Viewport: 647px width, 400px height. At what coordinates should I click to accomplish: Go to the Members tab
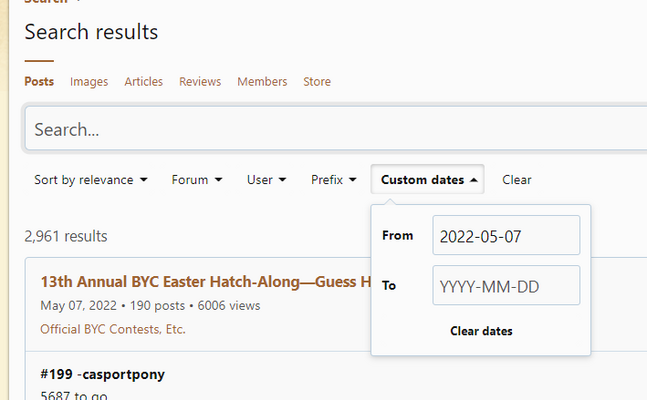click(262, 81)
